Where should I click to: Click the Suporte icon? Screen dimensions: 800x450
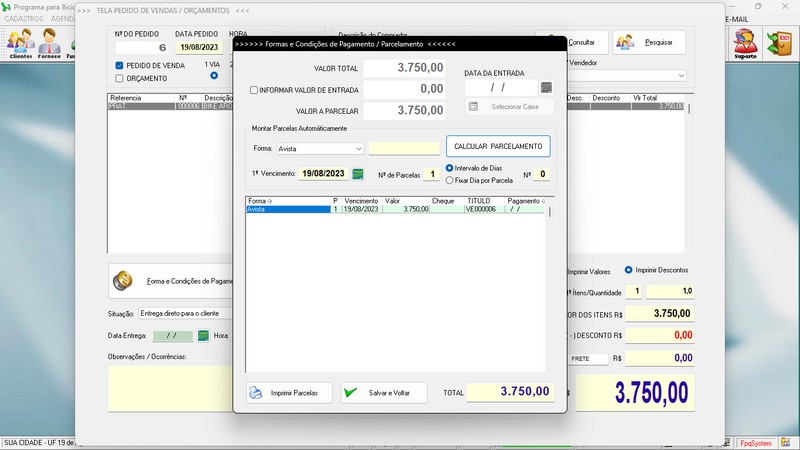745,43
